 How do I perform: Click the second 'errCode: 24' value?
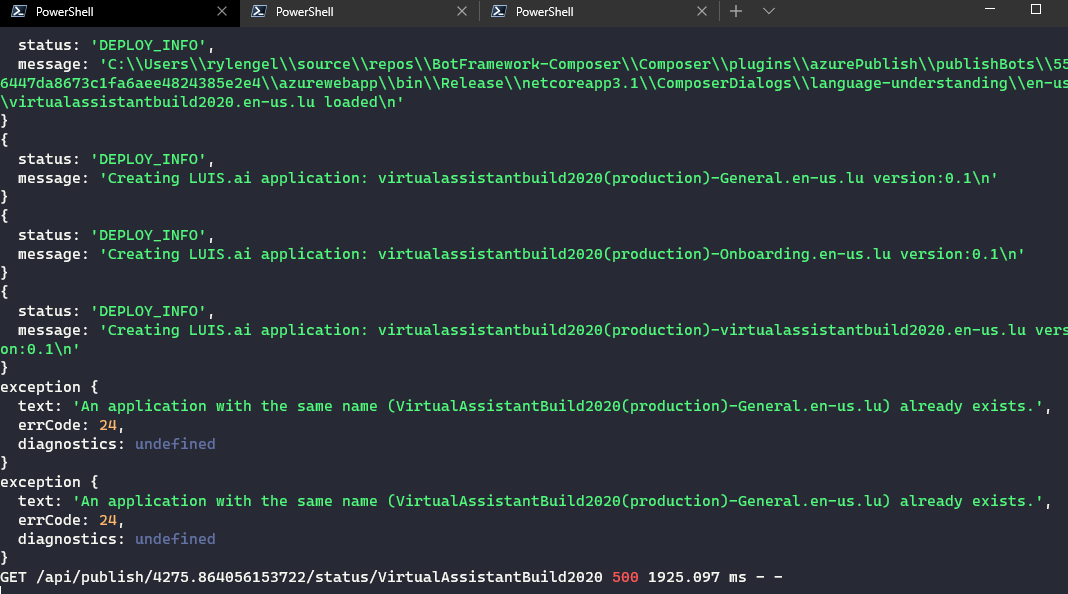point(108,520)
